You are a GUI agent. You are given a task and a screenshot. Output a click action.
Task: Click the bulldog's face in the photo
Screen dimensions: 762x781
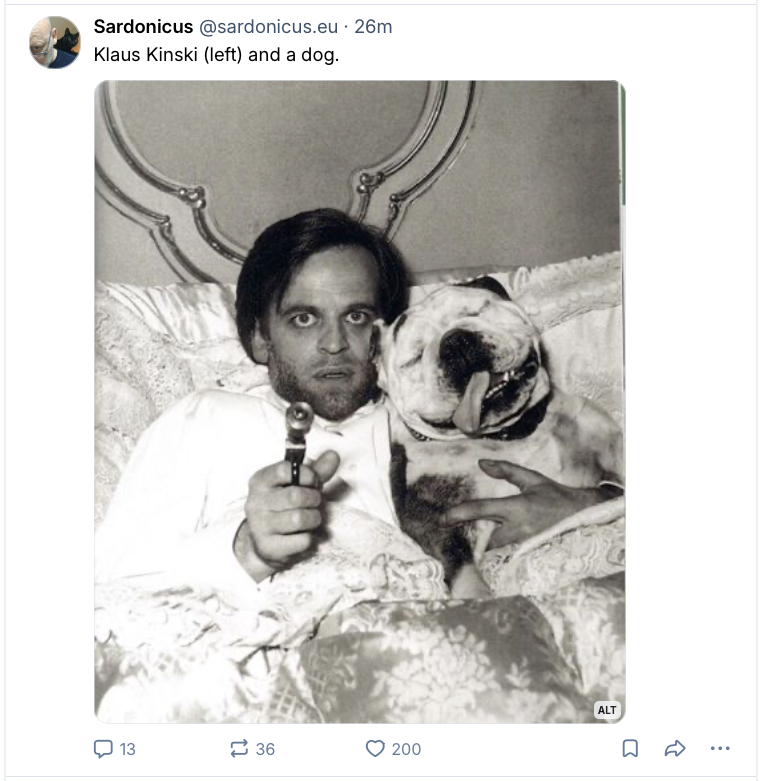point(470,365)
